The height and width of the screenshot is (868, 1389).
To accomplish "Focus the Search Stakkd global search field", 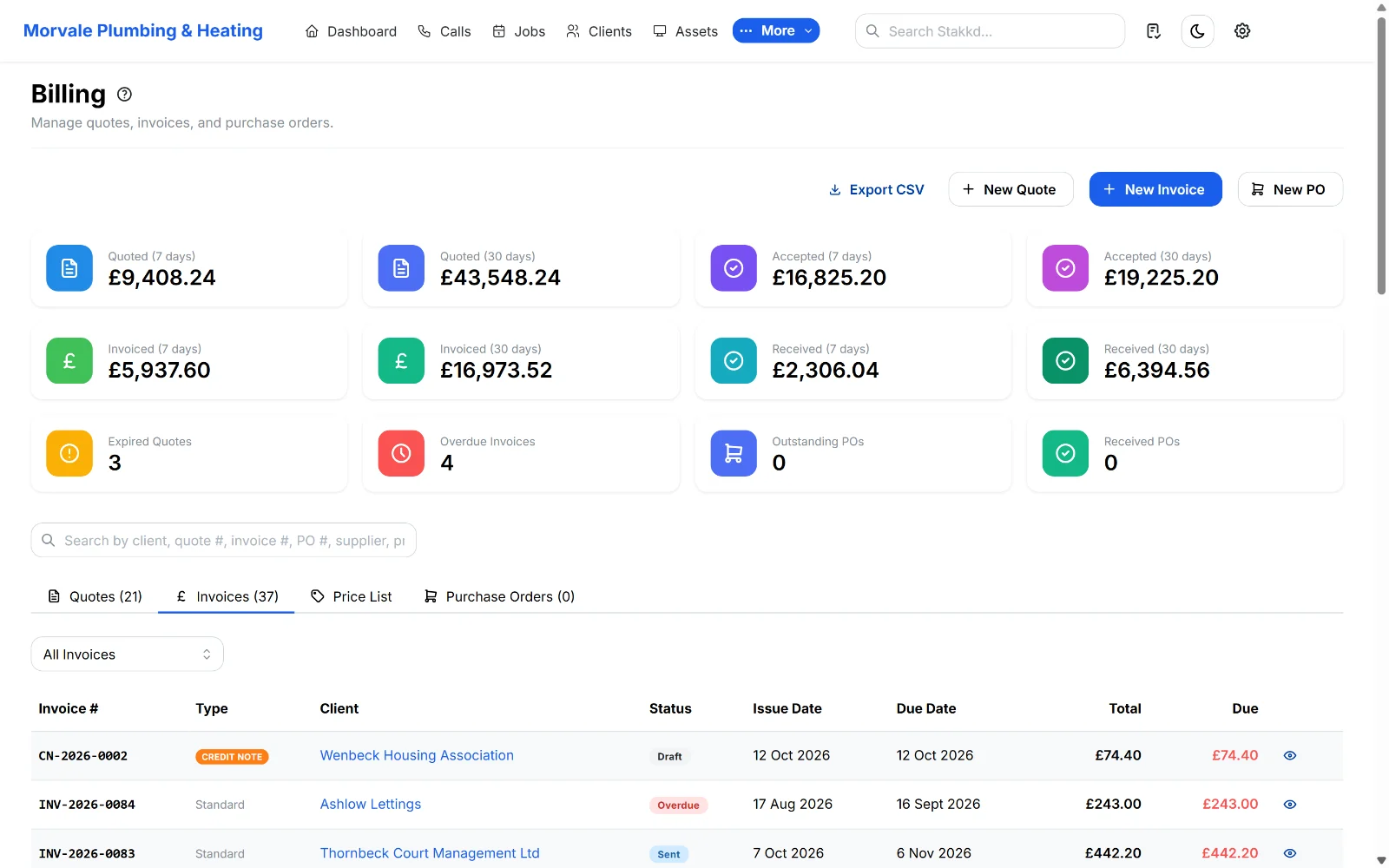I will [990, 31].
